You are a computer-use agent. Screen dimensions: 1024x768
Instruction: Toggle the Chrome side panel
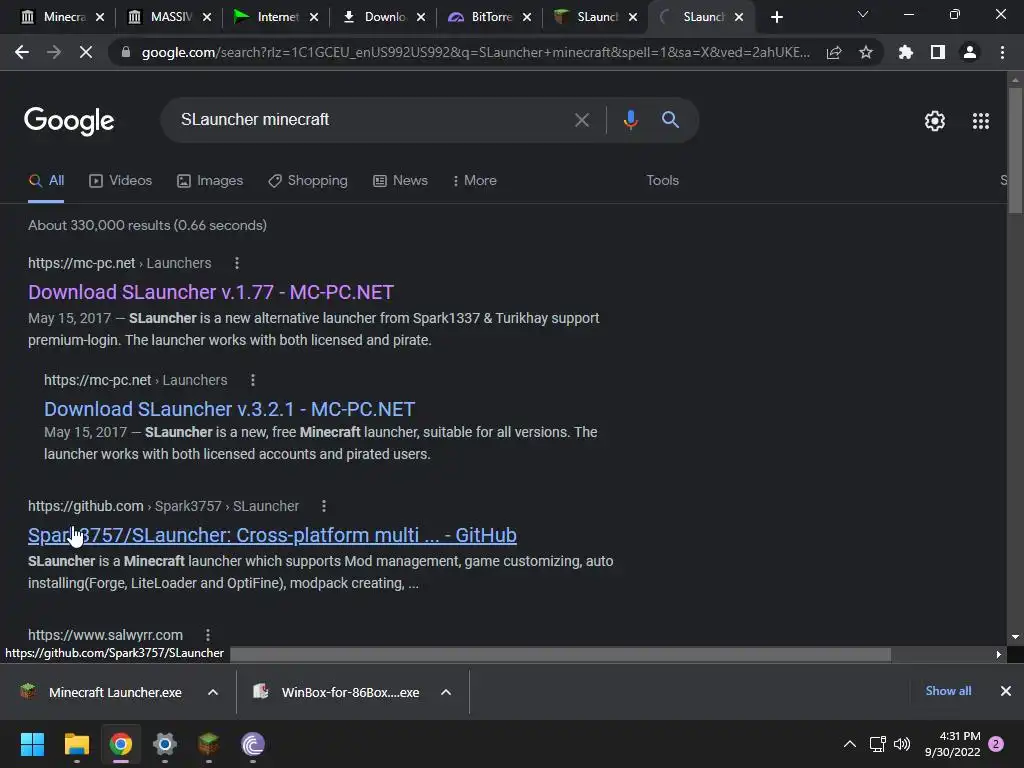(x=938, y=52)
